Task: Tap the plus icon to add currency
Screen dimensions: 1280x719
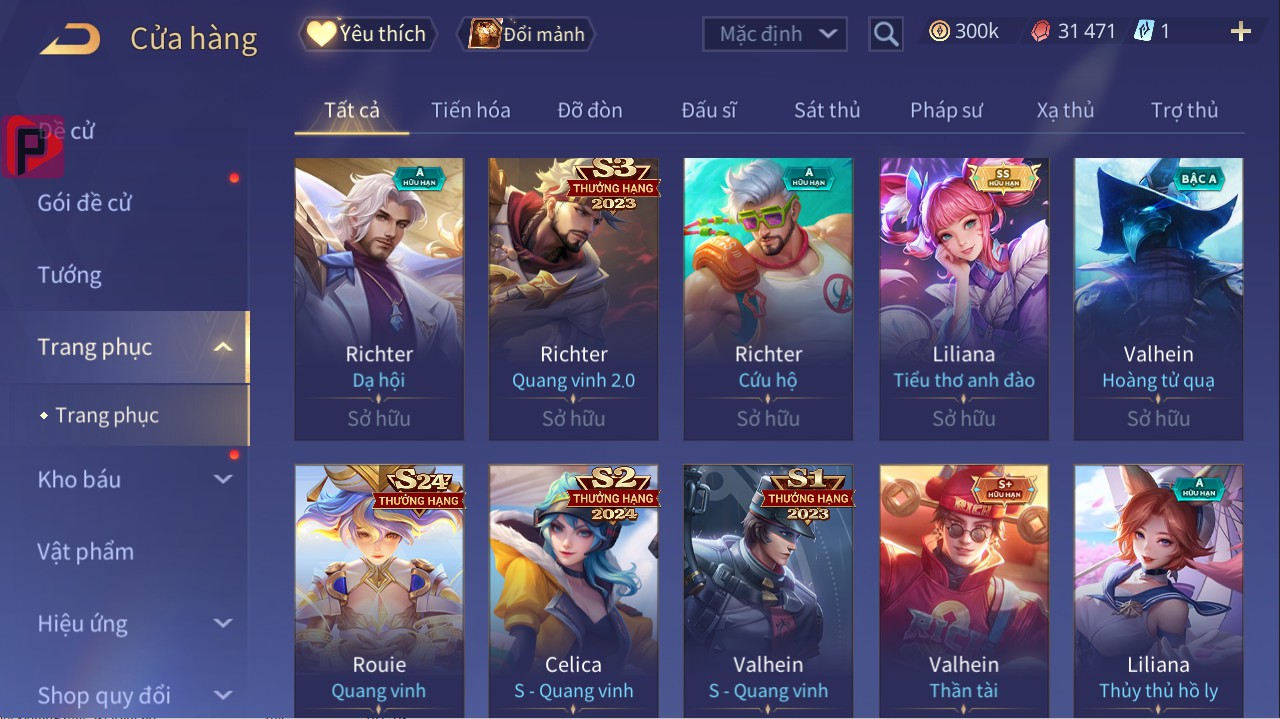Action: (1241, 32)
